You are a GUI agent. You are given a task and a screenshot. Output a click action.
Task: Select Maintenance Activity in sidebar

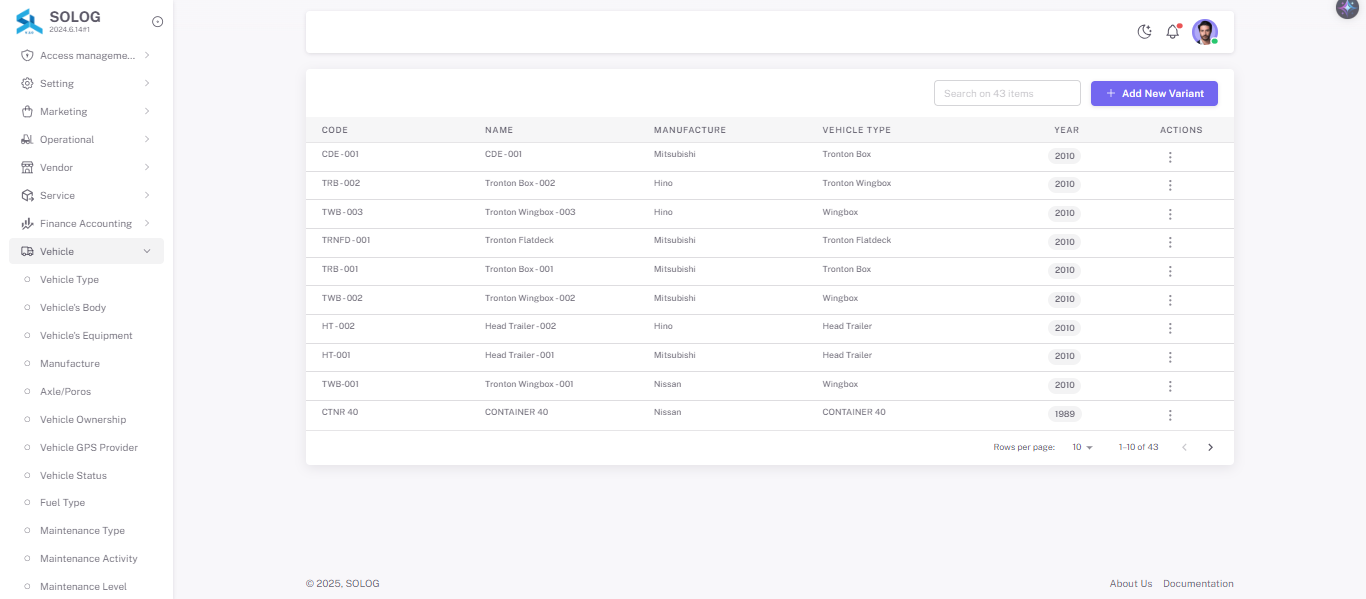tap(88, 559)
